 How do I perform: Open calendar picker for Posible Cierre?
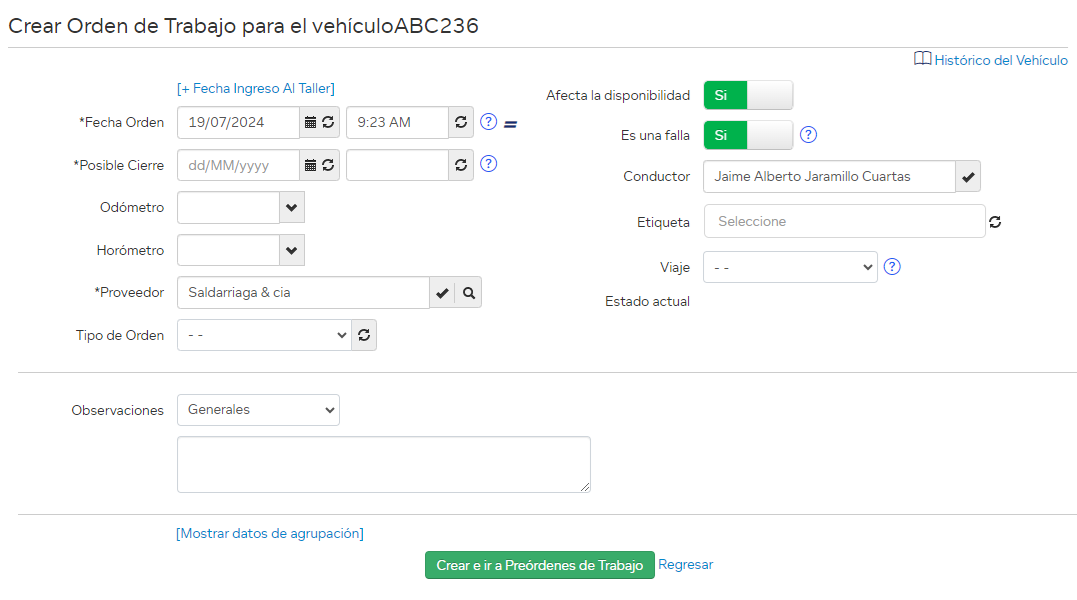pyautogui.click(x=310, y=165)
